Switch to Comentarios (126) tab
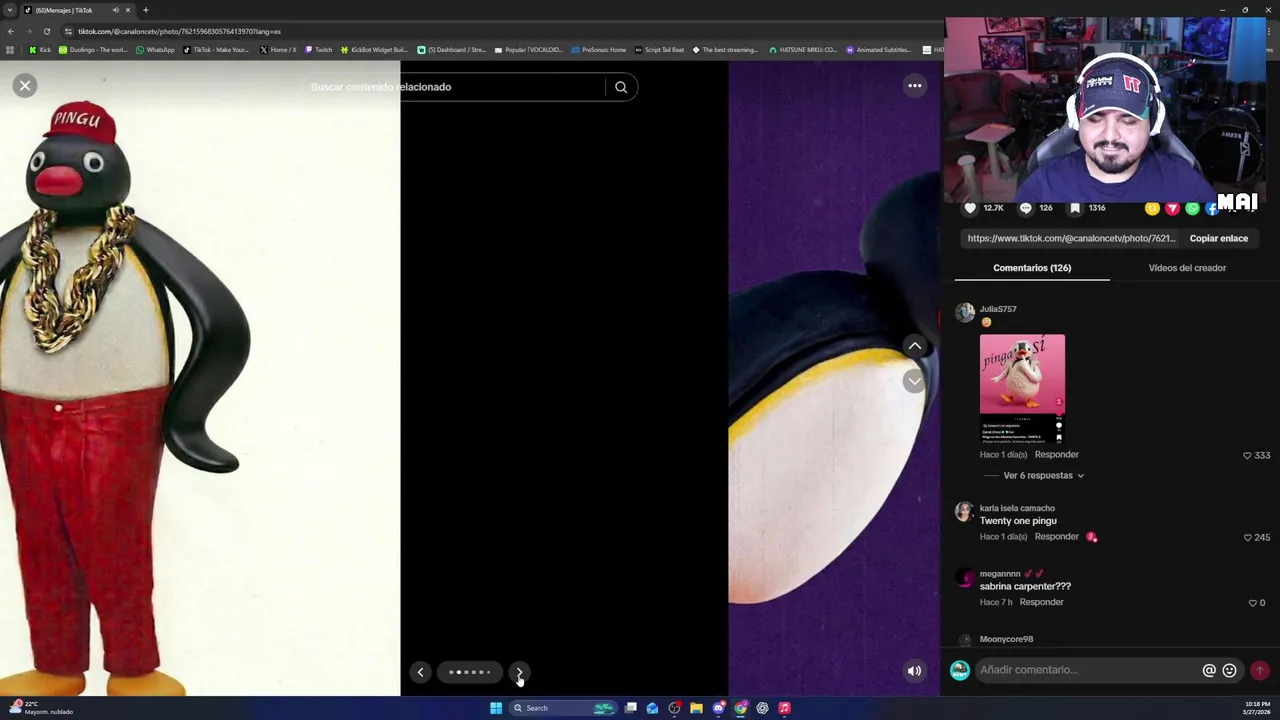 pyautogui.click(x=1032, y=268)
